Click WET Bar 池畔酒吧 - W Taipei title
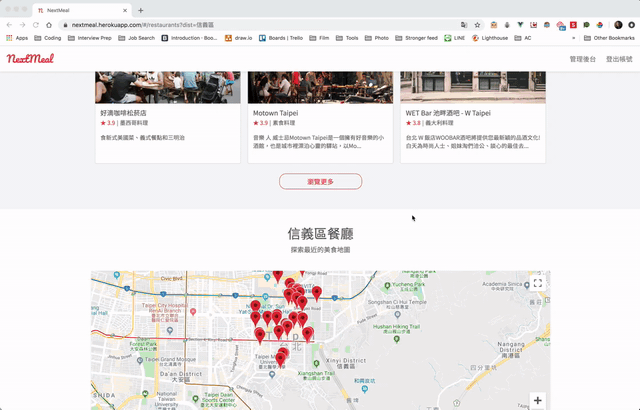 (448, 113)
